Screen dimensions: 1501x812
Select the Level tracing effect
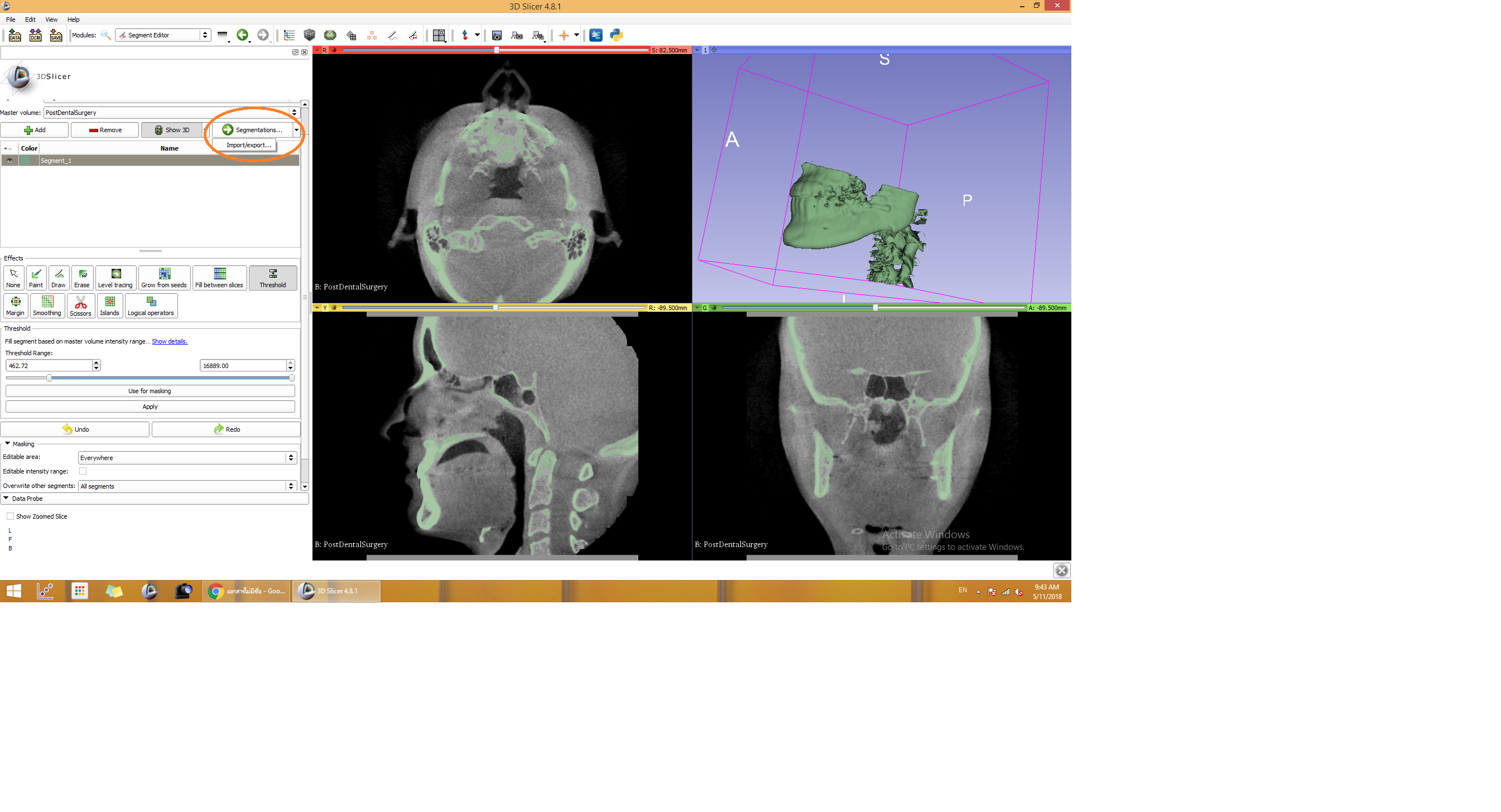(x=116, y=278)
